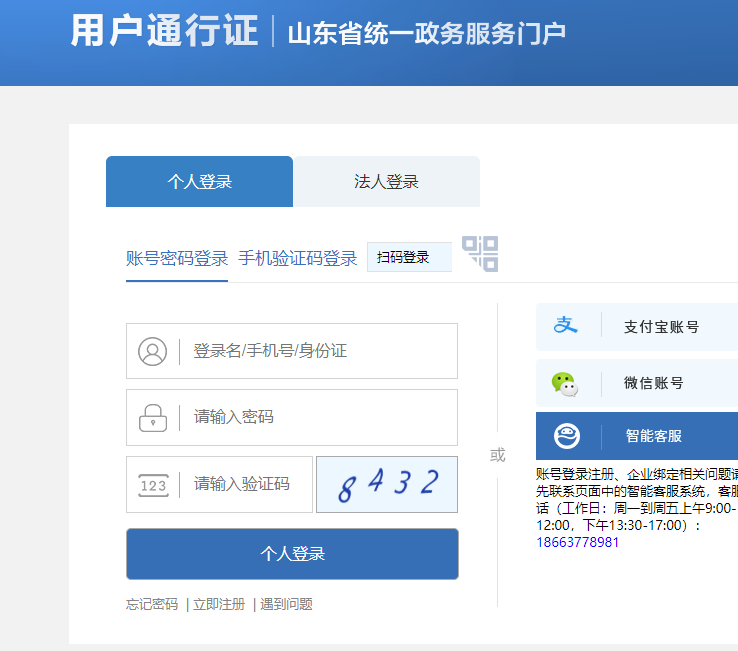Refresh the captcha image 8432
This screenshot has height=651, width=738.
[x=387, y=485]
